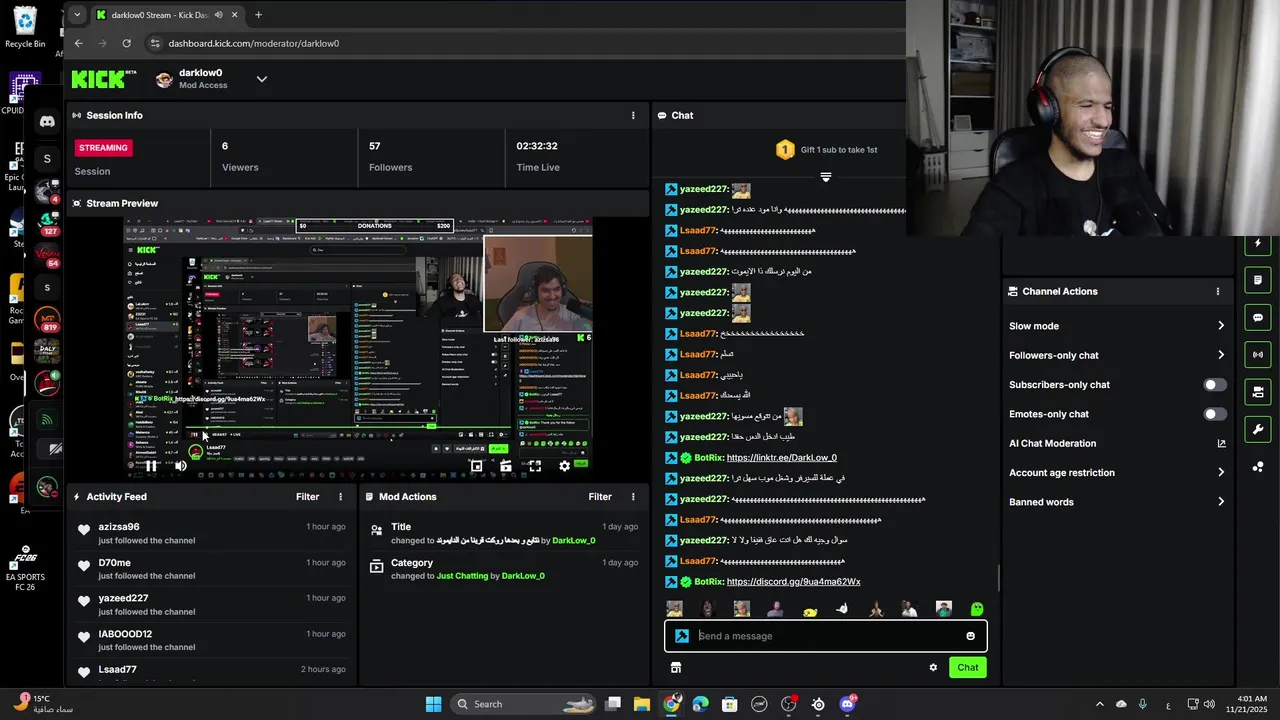Viewport: 1280px width, 720px height.
Task: Click the green Chat send button
Action: click(x=968, y=667)
